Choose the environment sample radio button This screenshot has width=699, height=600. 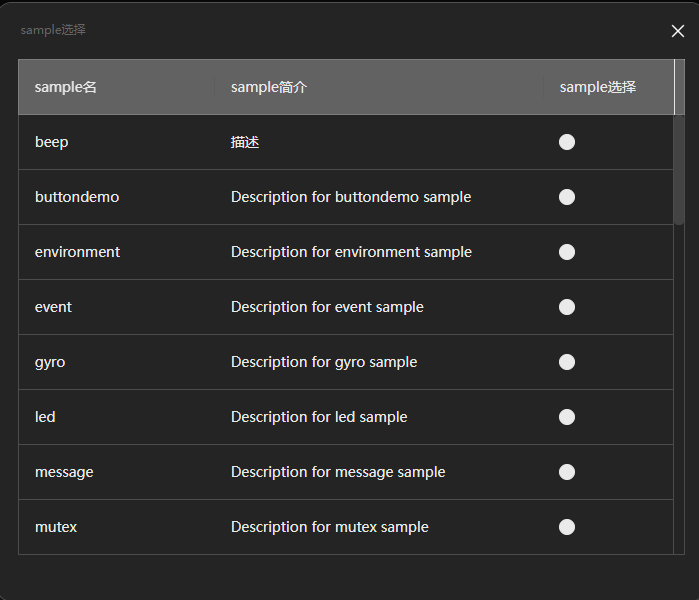567,252
